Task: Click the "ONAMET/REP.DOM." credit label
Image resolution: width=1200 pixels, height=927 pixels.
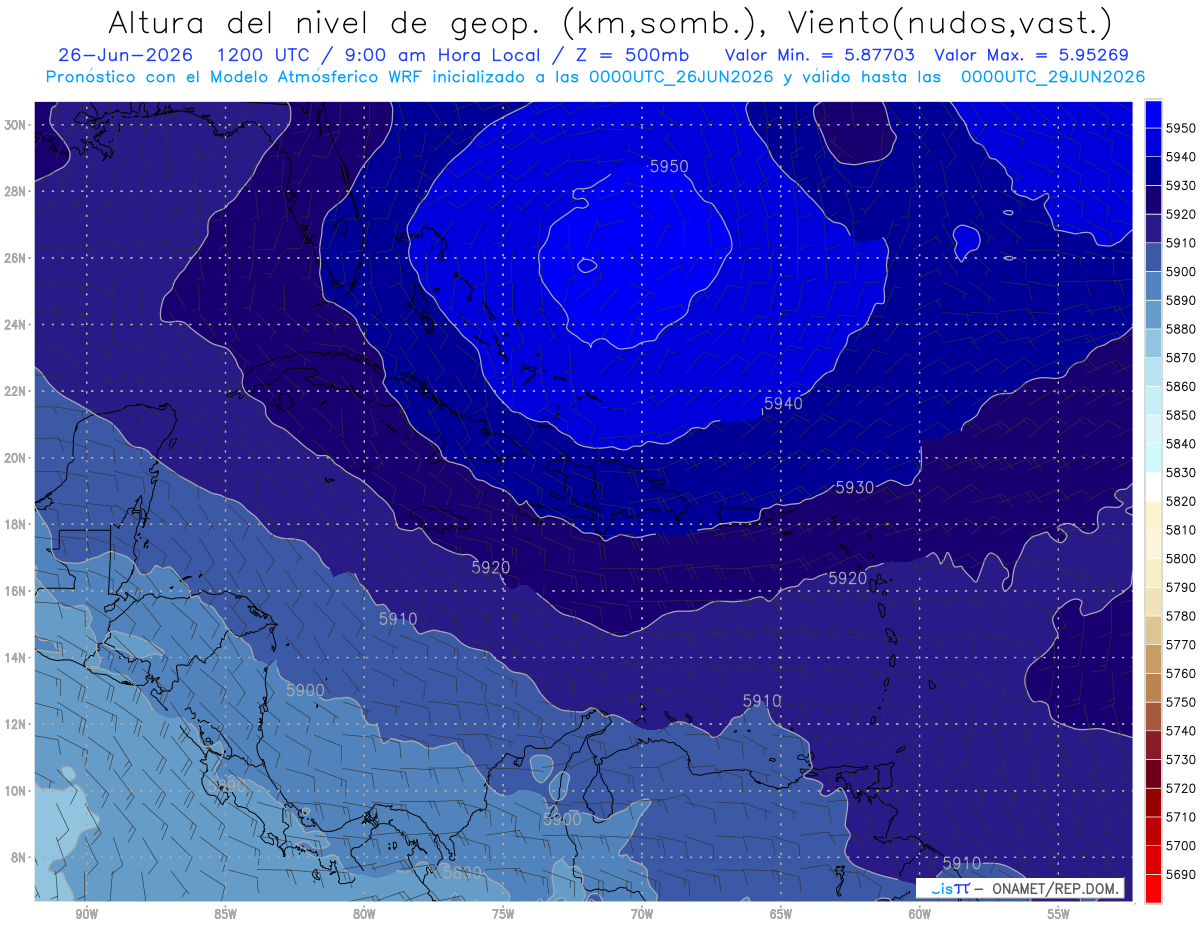Action: (x=1056, y=888)
